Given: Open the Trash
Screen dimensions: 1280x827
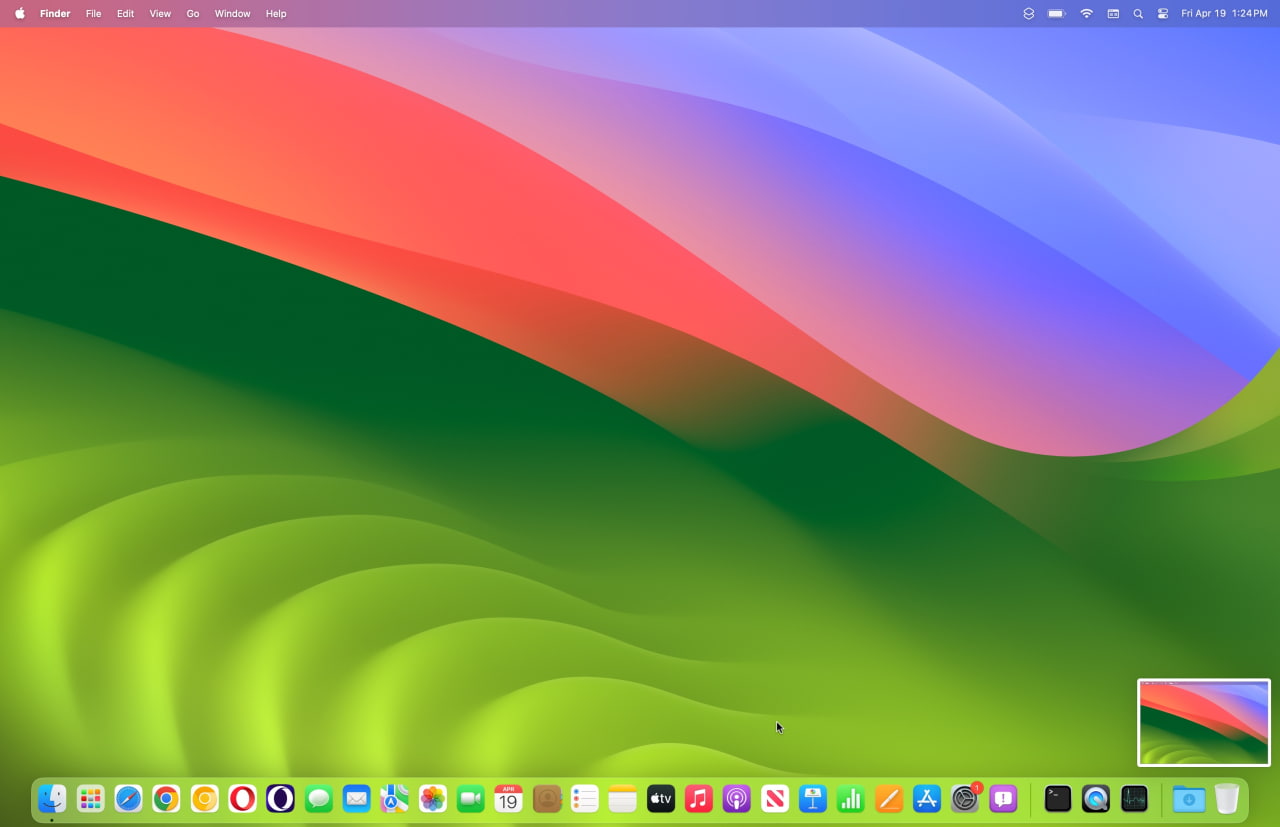Looking at the screenshot, I should pyautogui.click(x=1225, y=799).
